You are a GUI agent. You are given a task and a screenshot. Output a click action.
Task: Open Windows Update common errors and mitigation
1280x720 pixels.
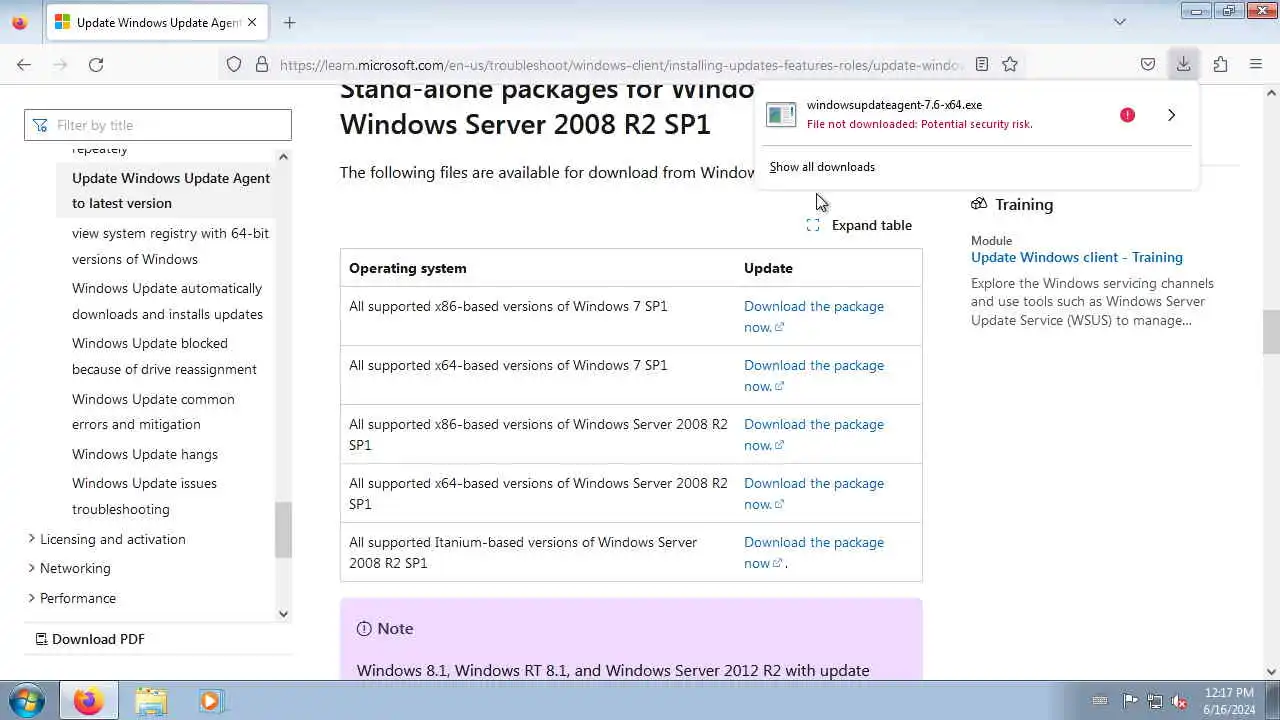(153, 411)
